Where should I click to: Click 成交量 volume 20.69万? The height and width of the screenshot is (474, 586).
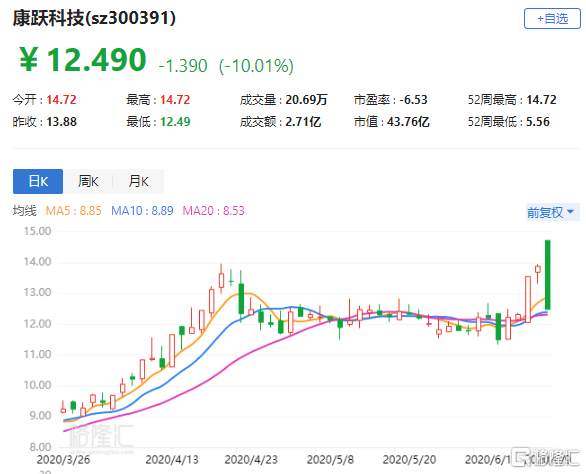click(306, 100)
